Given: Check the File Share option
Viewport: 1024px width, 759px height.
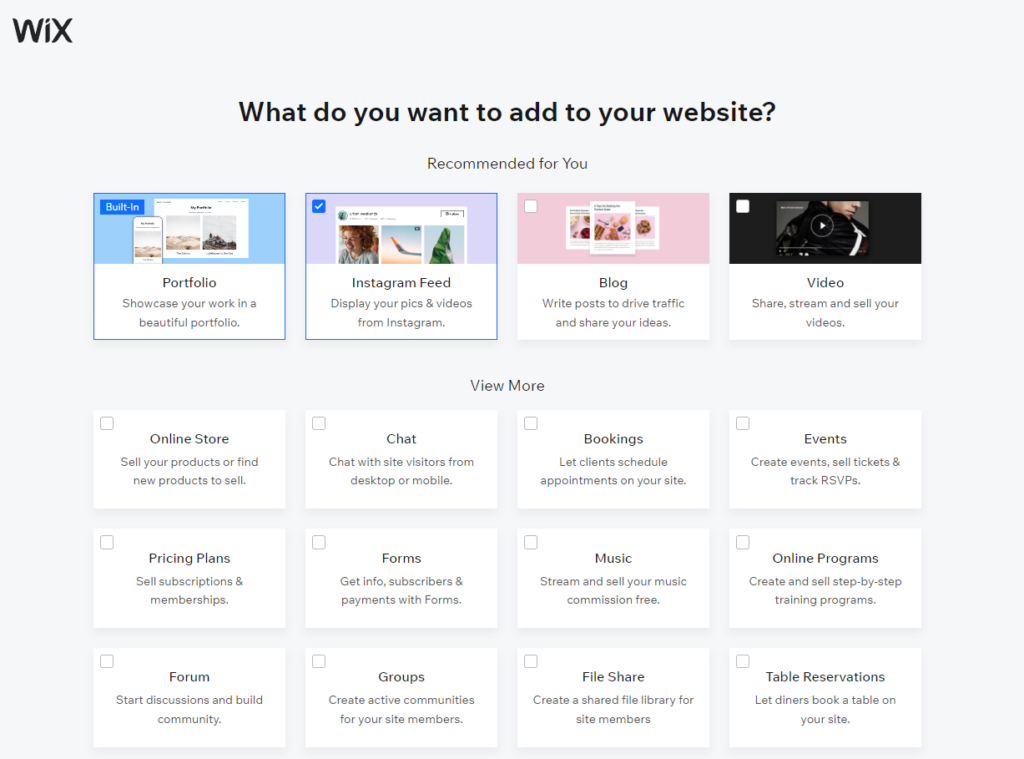Looking at the screenshot, I should (531, 661).
